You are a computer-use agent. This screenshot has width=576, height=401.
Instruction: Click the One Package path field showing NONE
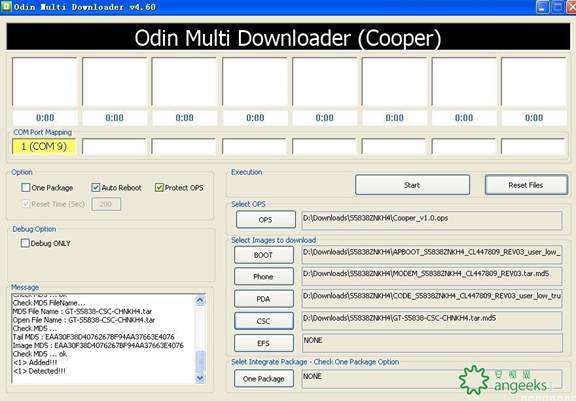tap(432, 379)
